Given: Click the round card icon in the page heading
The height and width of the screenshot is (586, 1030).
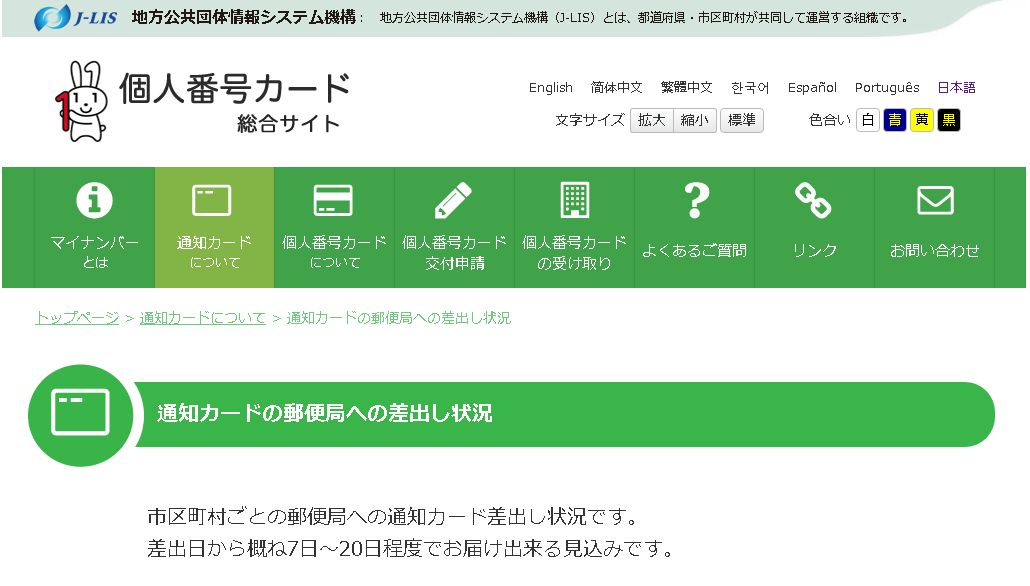Looking at the screenshot, I should pos(81,415).
